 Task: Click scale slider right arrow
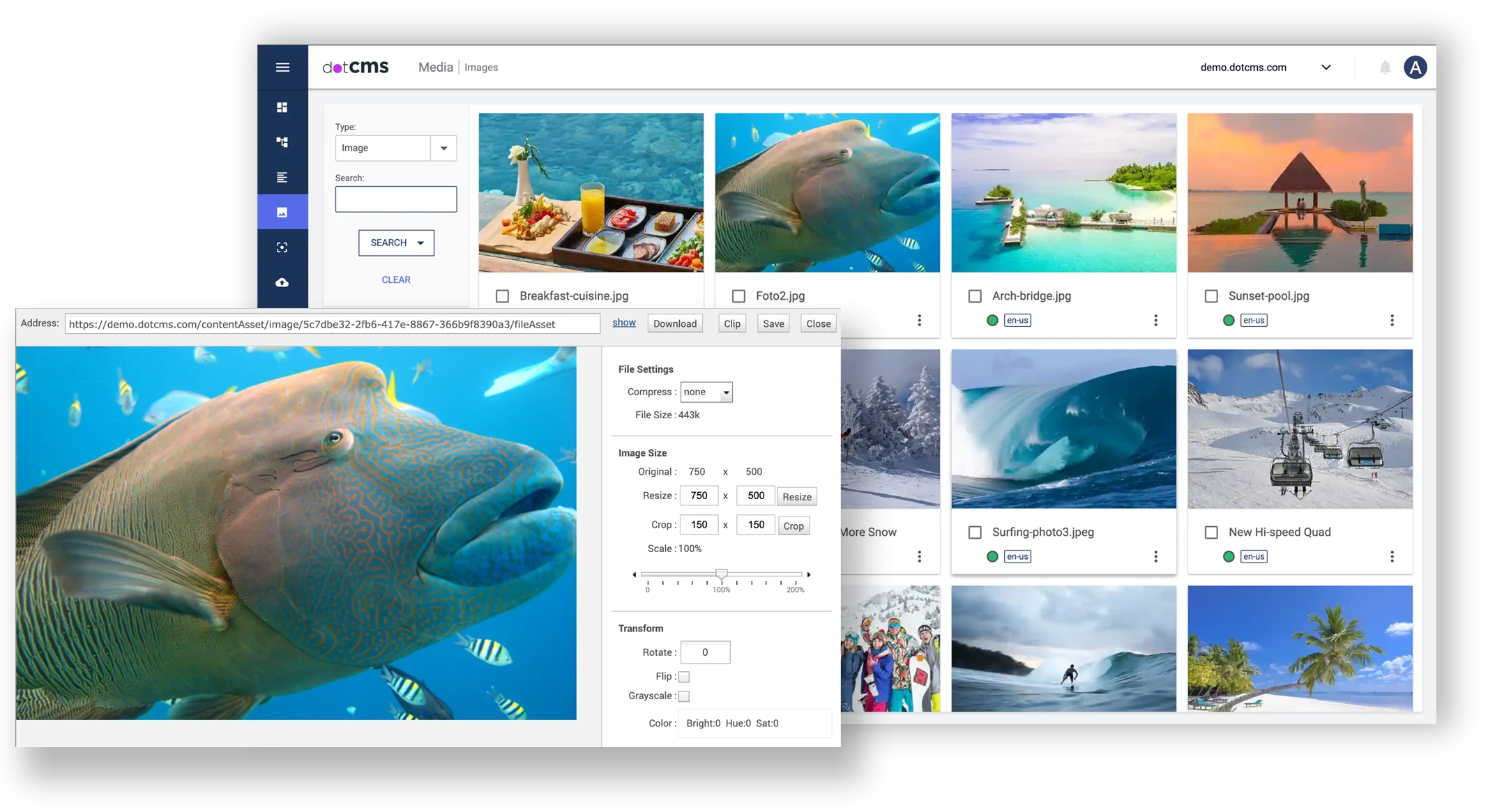click(x=809, y=574)
